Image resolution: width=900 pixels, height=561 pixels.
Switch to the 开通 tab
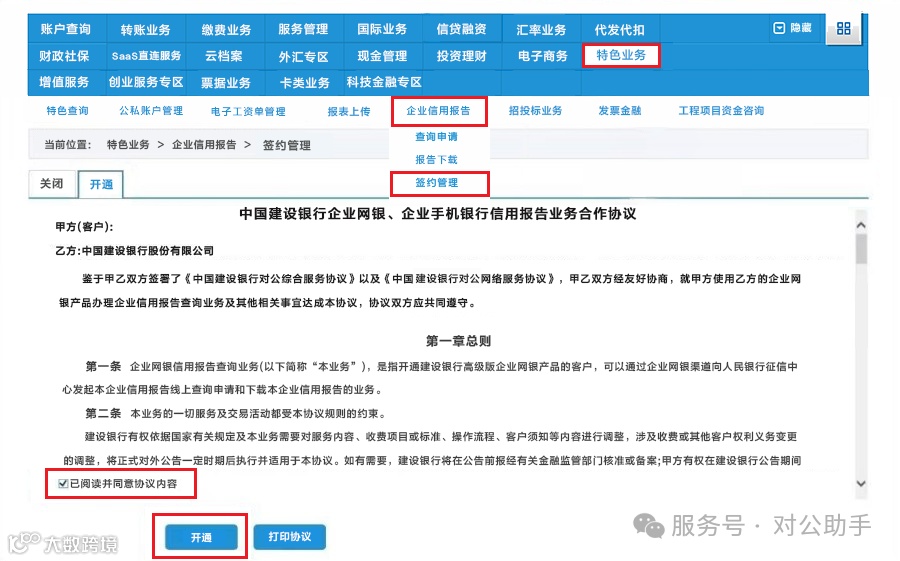(x=101, y=184)
